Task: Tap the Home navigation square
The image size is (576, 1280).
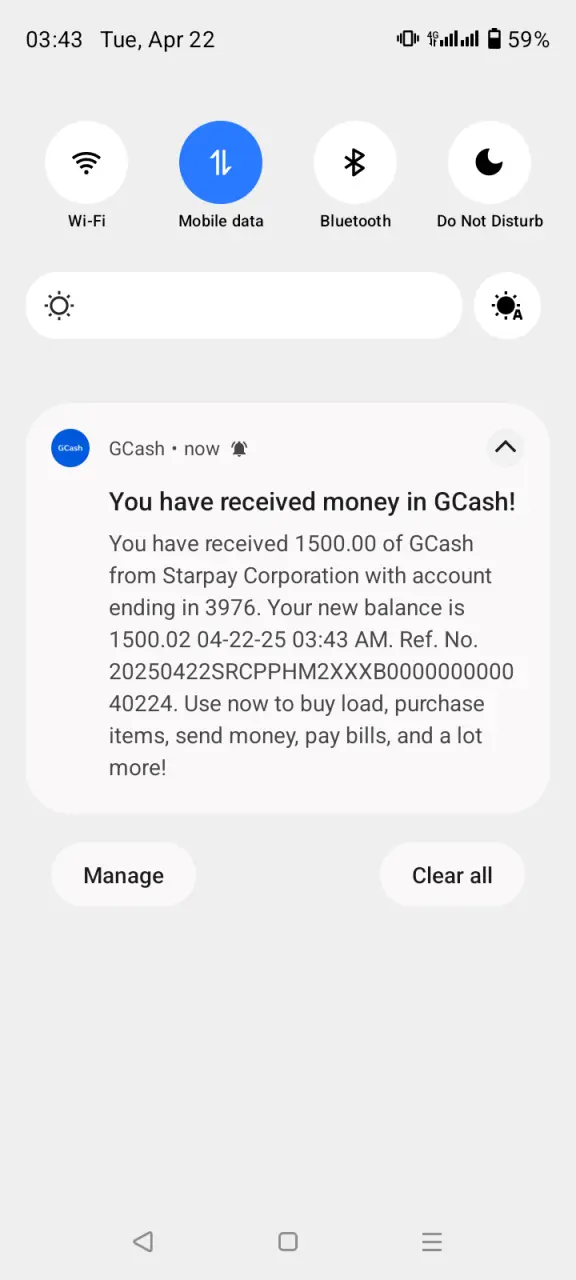Action: coord(288,1242)
